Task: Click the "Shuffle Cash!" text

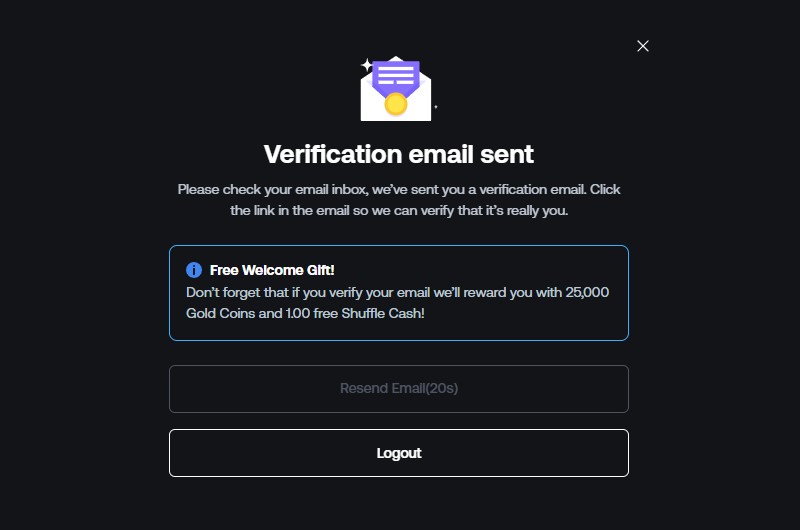Action: pyautogui.click(x=383, y=313)
